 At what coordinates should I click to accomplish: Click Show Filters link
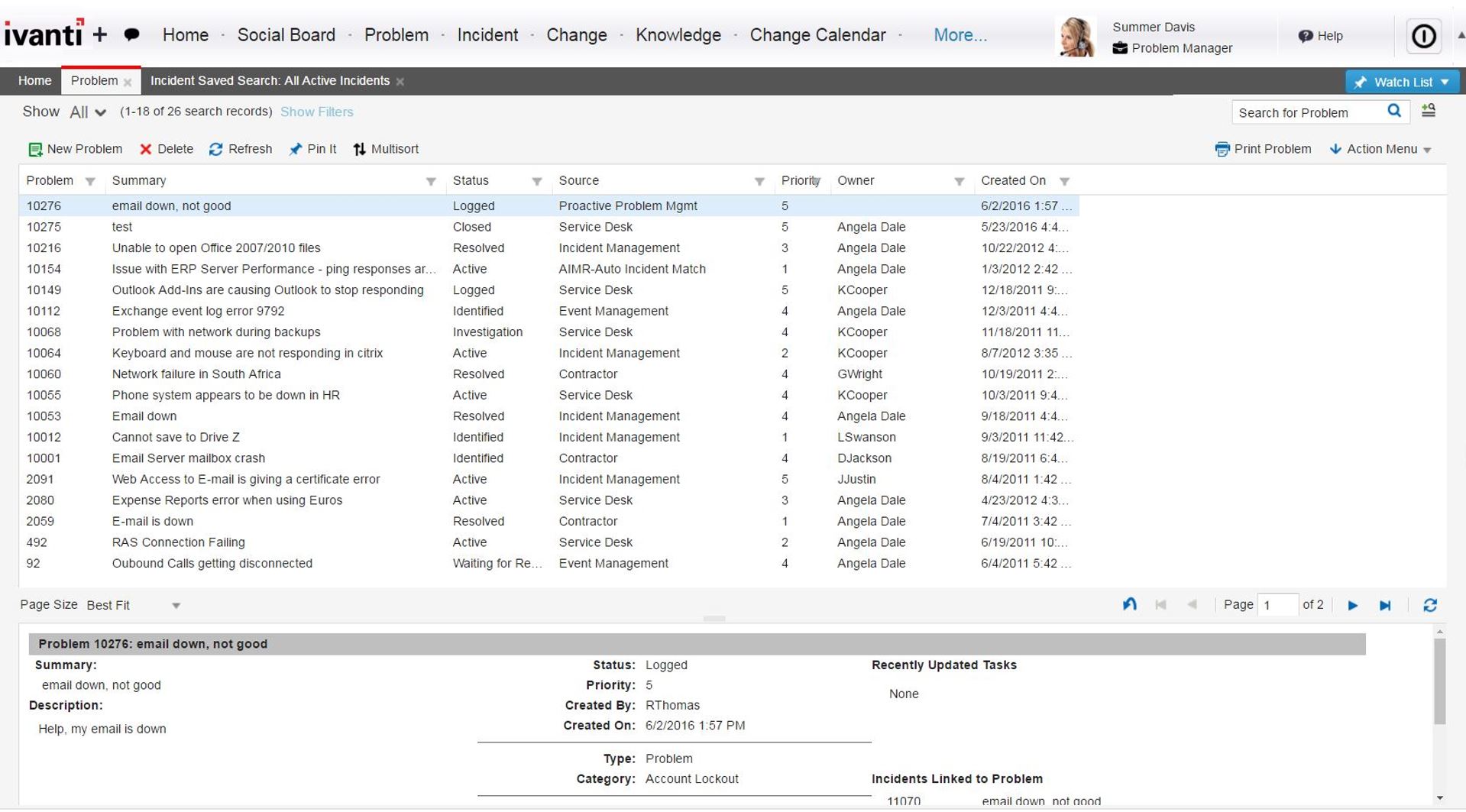[x=317, y=112]
